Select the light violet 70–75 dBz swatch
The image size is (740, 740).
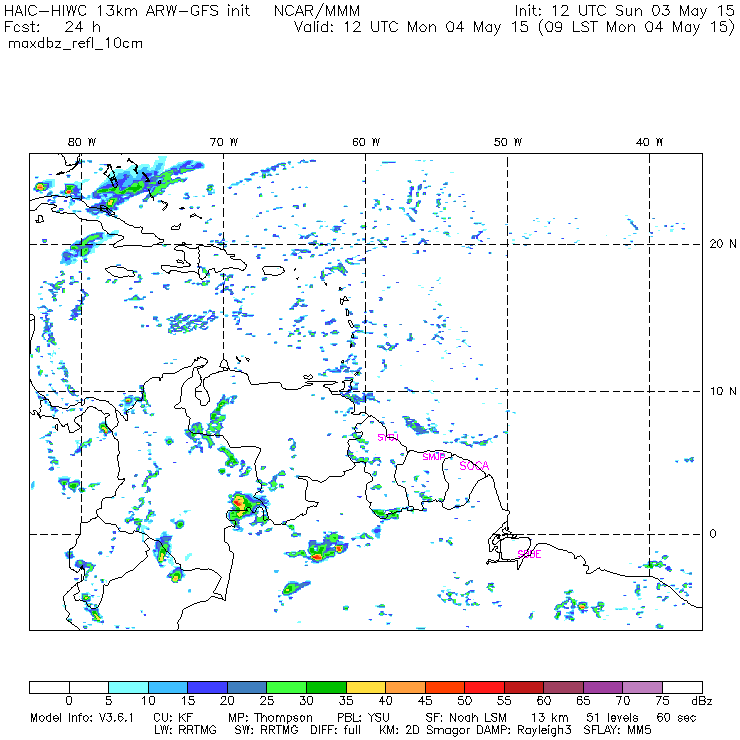click(x=643, y=687)
